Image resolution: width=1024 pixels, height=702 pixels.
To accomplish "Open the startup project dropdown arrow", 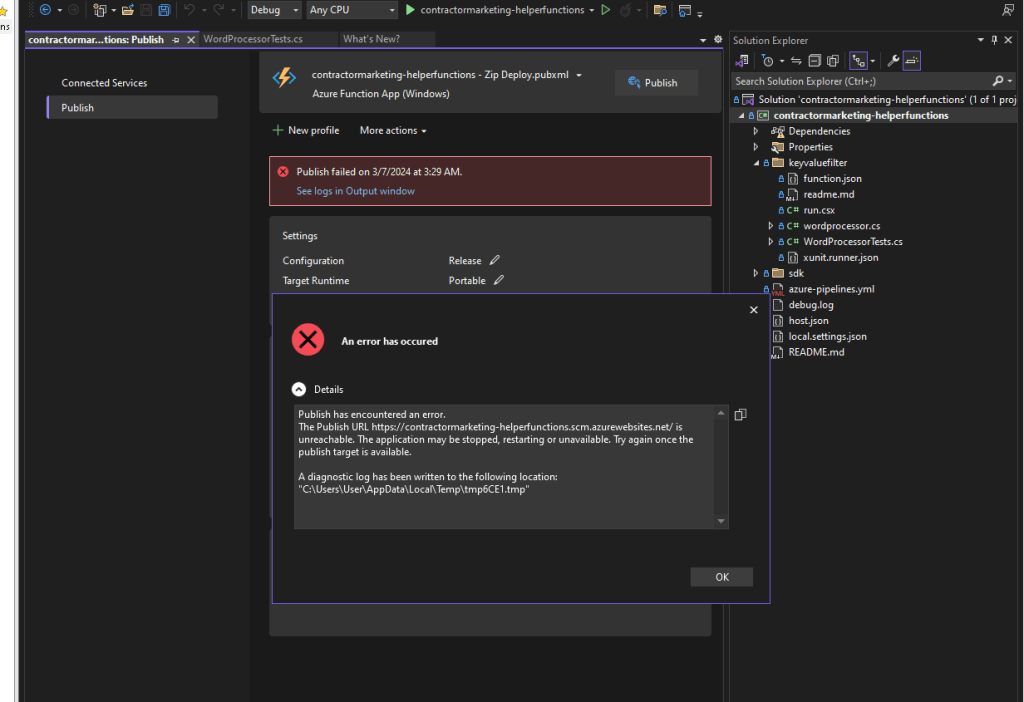I will 592,10.
